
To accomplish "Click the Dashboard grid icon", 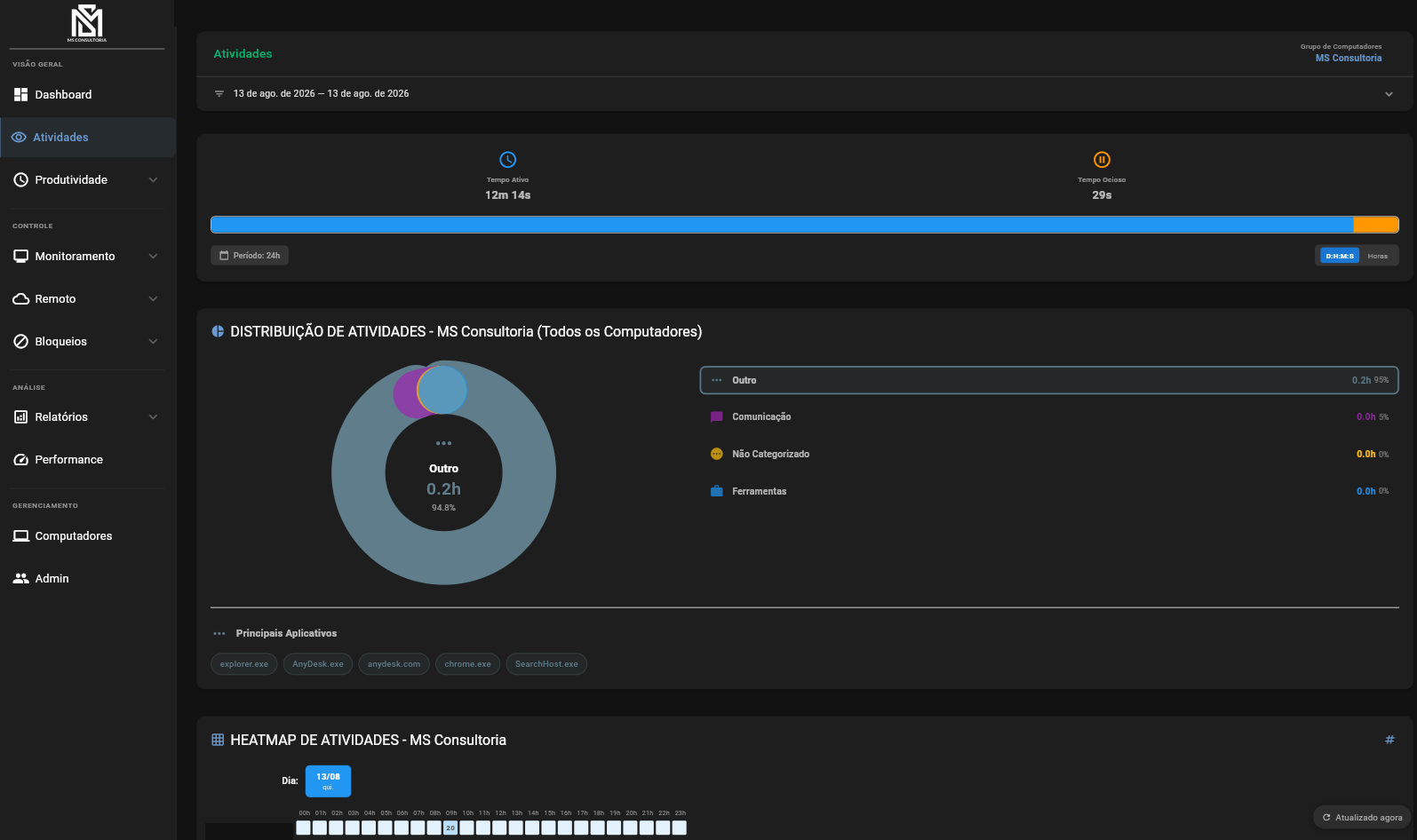I will 21,94.
